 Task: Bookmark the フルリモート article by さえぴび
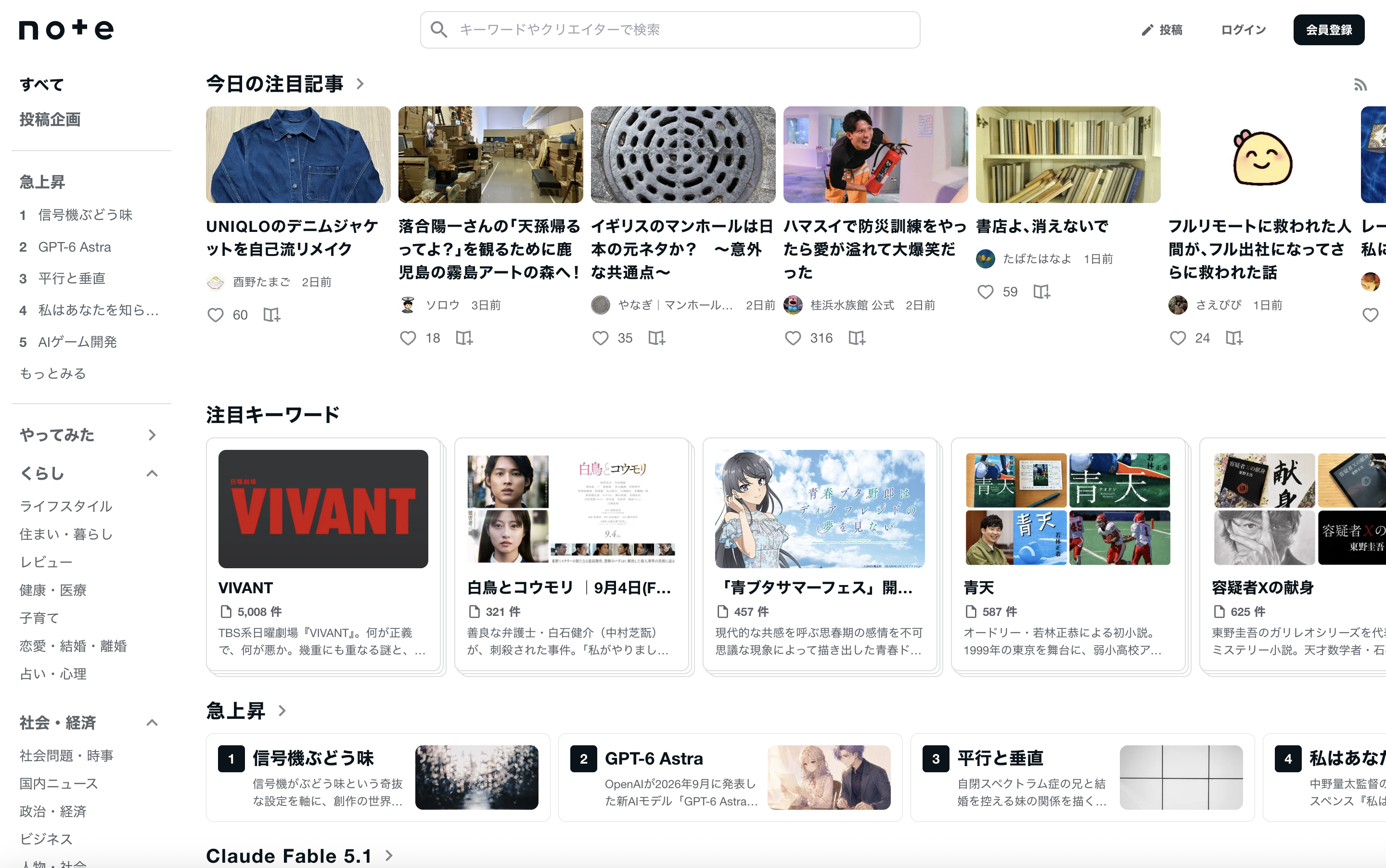tap(1234, 338)
